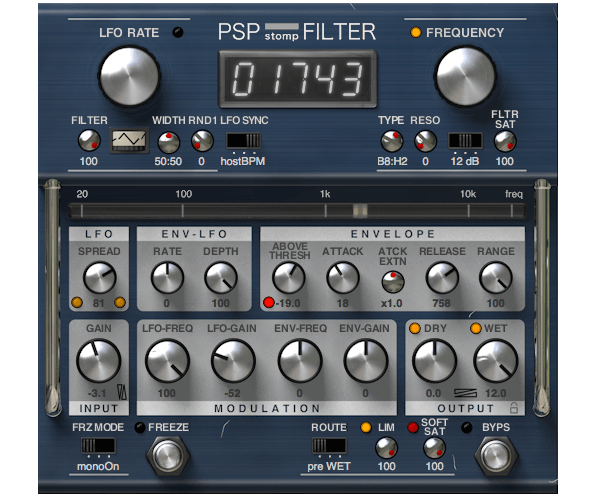Click the x1.0 attack extension value
The width and height of the screenshot is (597, 497).
point(392,303)
